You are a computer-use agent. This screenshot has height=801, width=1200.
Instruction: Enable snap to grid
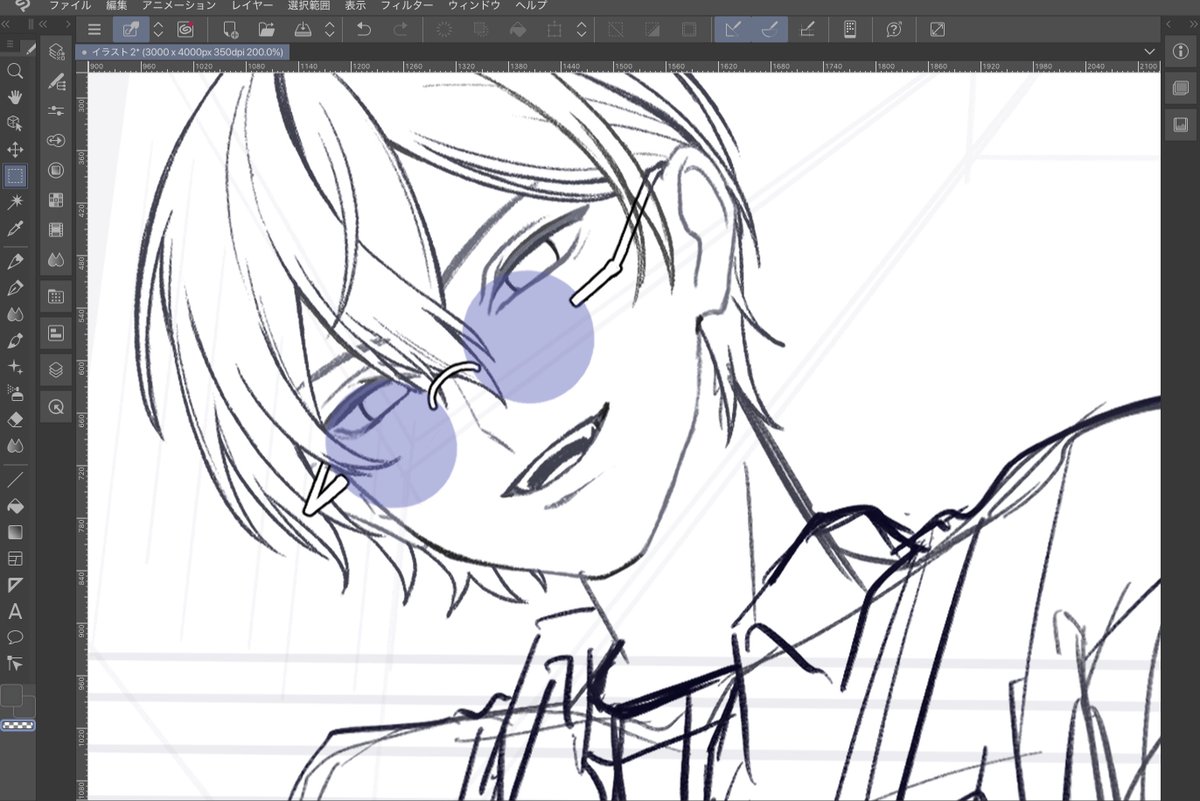point(808,29)
